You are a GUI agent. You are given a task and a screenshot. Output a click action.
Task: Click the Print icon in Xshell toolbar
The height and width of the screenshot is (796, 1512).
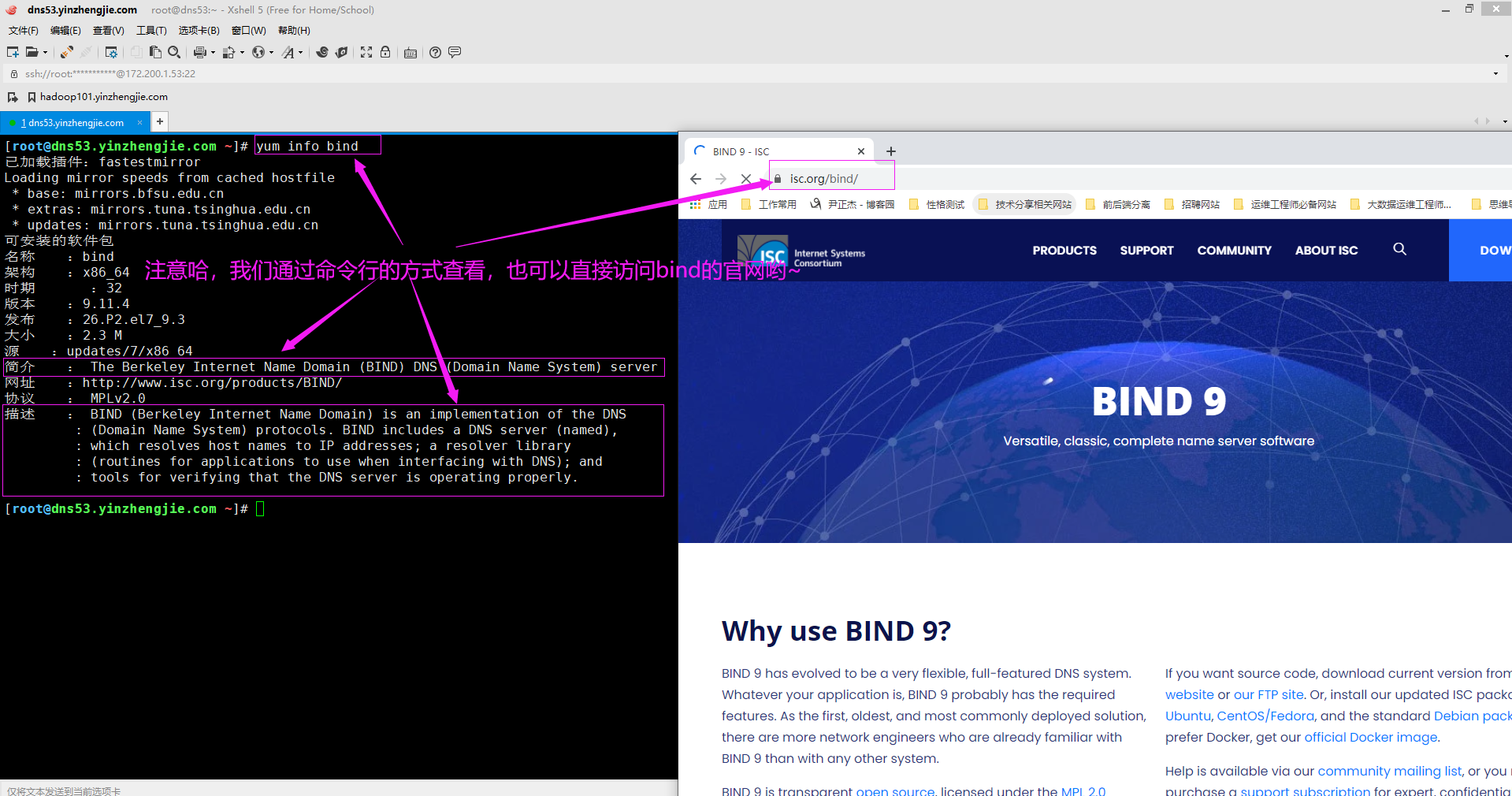[x=199, y=52]
